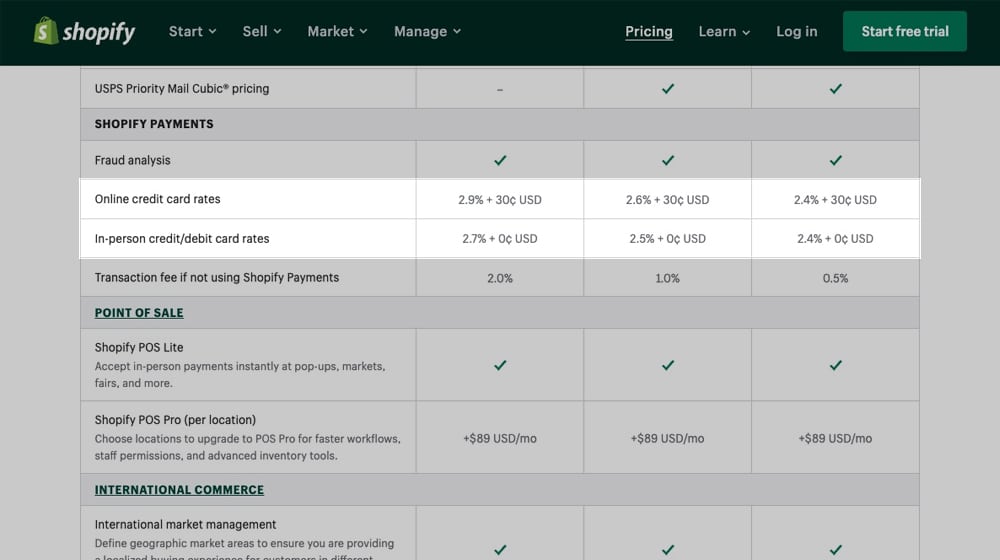This screenshot has width=1000, height=560.
Task: Click the '2.0%' transaction fee cell
Action: tap(500, 278)
